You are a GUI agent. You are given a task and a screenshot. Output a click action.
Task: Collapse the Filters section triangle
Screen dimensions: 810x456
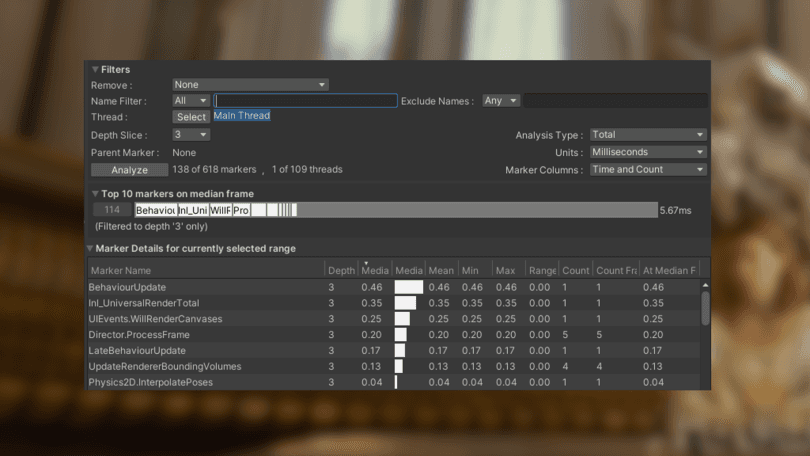[95, 69]
